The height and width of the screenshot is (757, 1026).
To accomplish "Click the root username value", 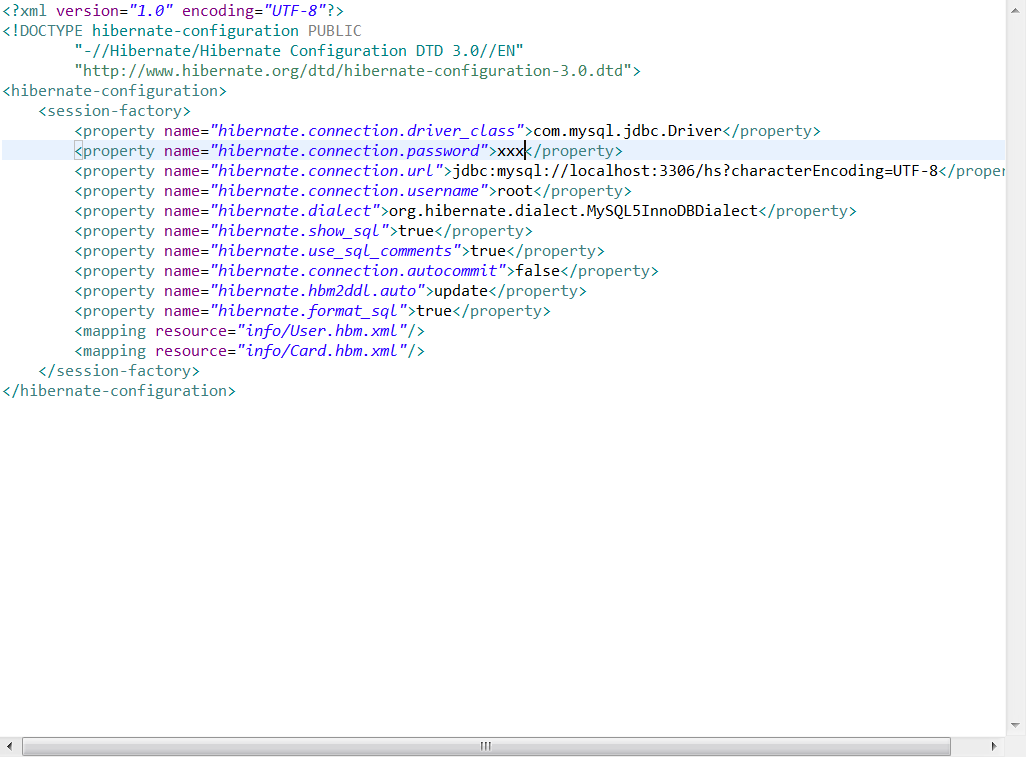I will pos(515,191).
